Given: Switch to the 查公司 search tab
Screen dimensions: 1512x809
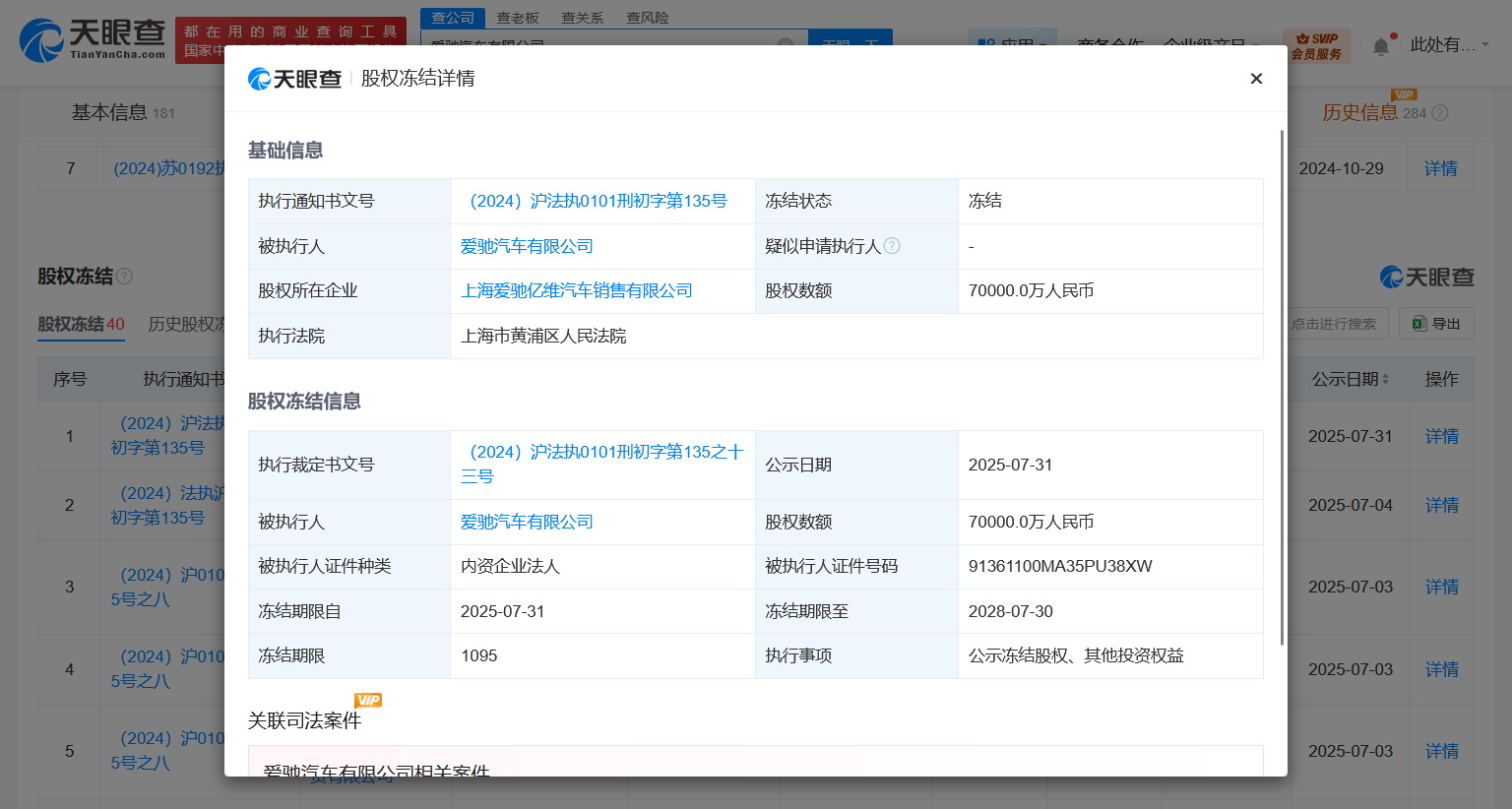Looking at the screenshot, I should click(453, 18).
